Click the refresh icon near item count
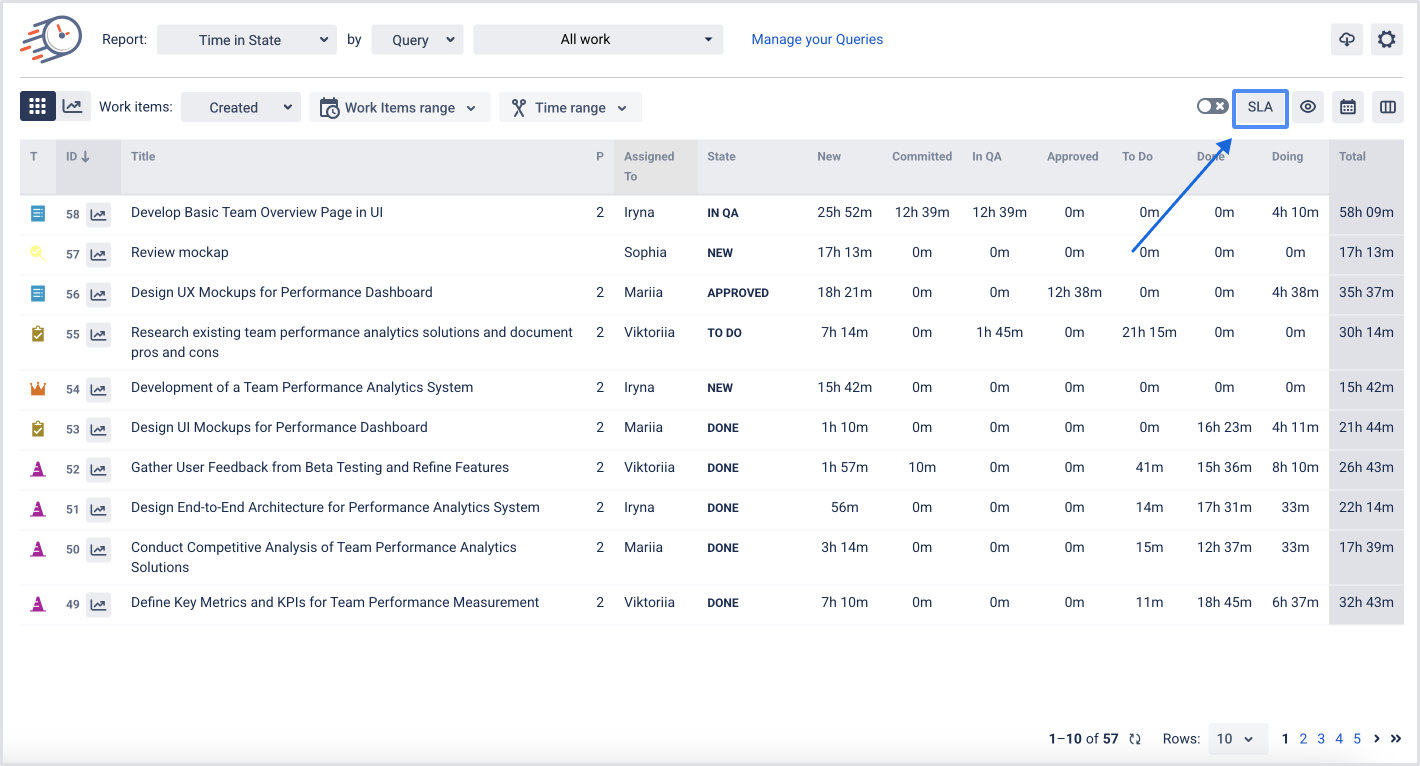 coord(1135,739)
